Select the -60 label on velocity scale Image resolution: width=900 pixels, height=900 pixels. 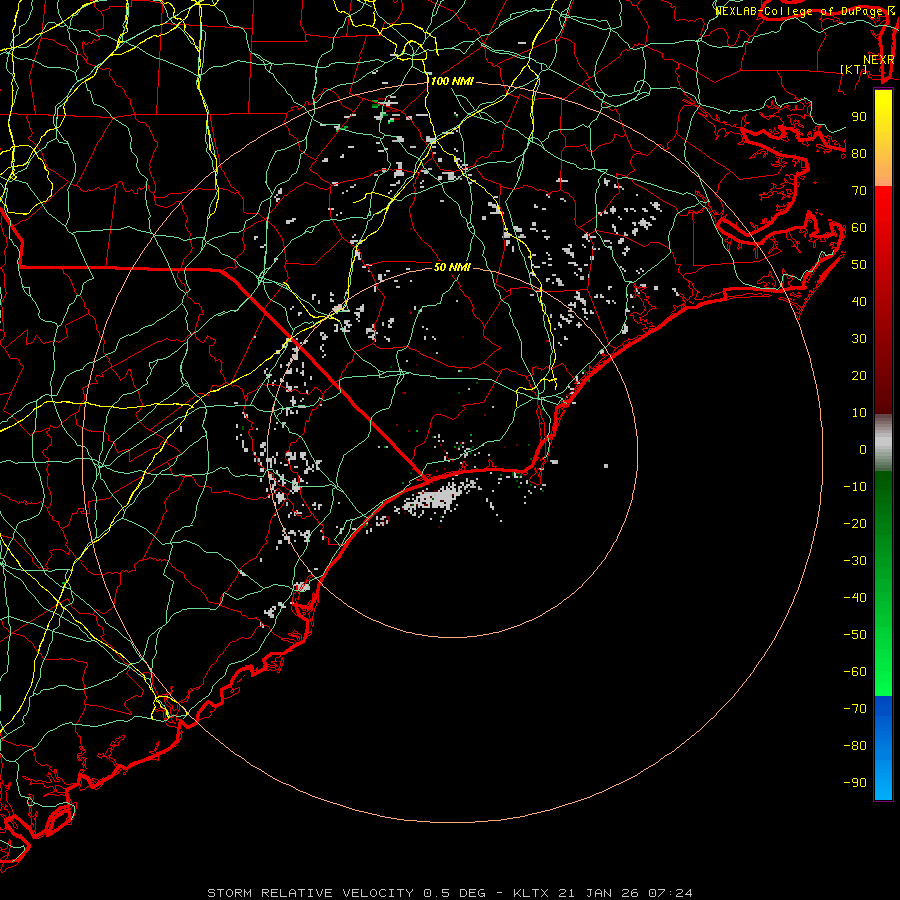pyautogui.click(x=855, y=672)
